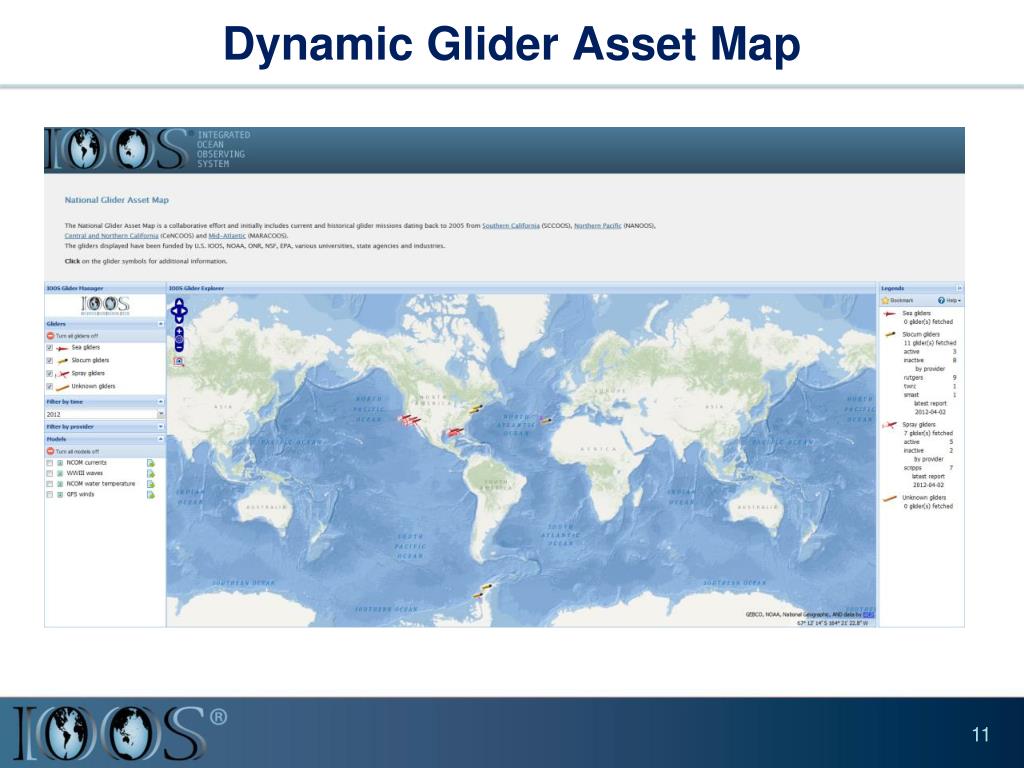Image resolution: width=1024 pixels, height=768 pixels.
Task: Click the green info icon beside WWIII waves
Action: tap(60, 473)
